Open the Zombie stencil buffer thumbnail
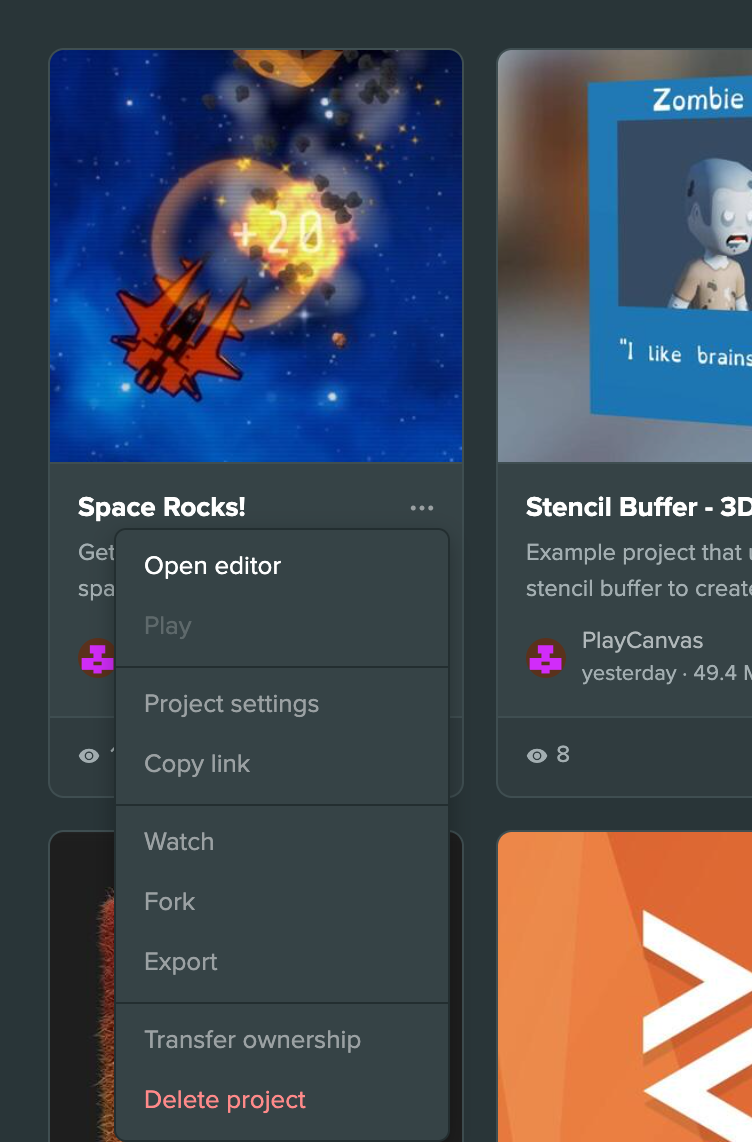Viewport: 752px width, 1142px height. tap(625, 256)
